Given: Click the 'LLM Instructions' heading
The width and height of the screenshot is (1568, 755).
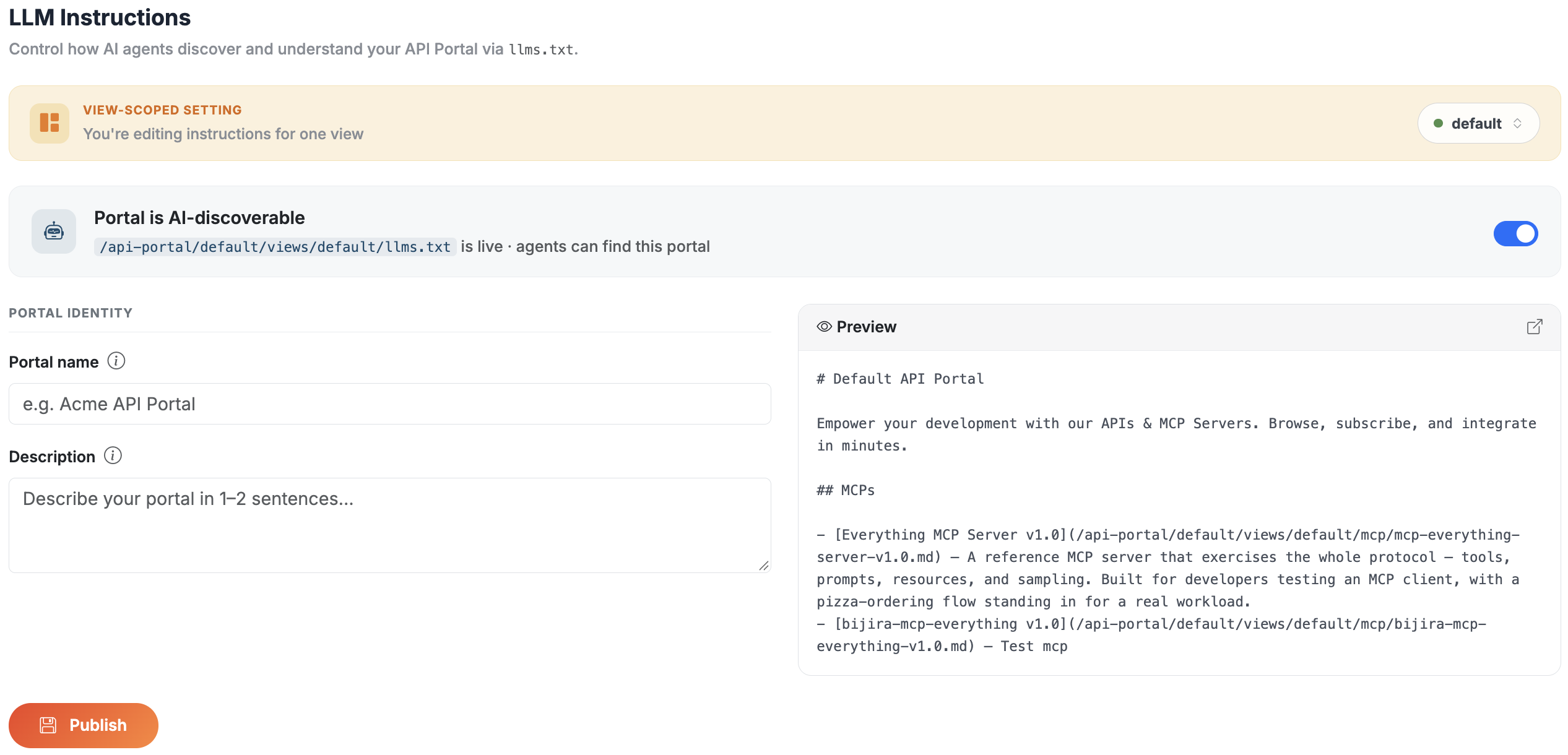Looking at the screenshot, I should tap(100, 17).
